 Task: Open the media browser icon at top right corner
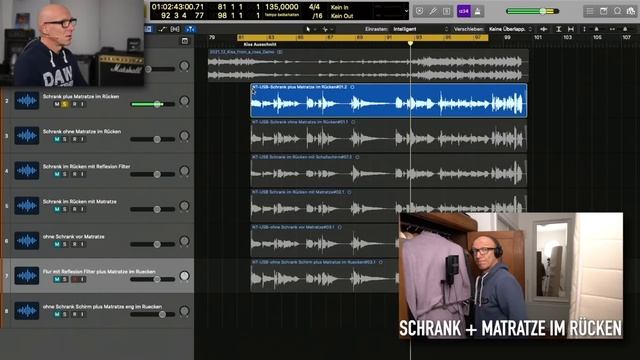631,11
